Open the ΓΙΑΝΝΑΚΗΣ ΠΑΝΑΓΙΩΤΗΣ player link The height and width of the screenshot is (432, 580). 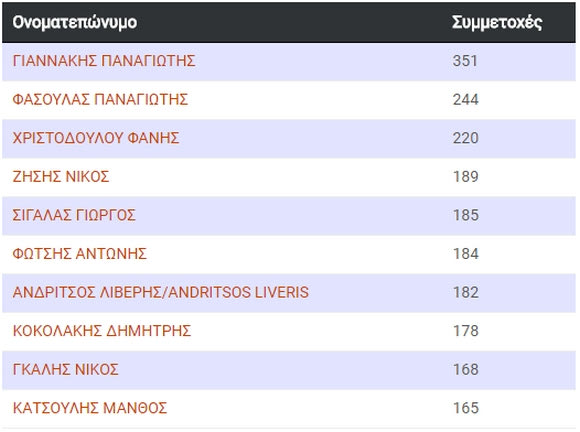coord(104,61)
